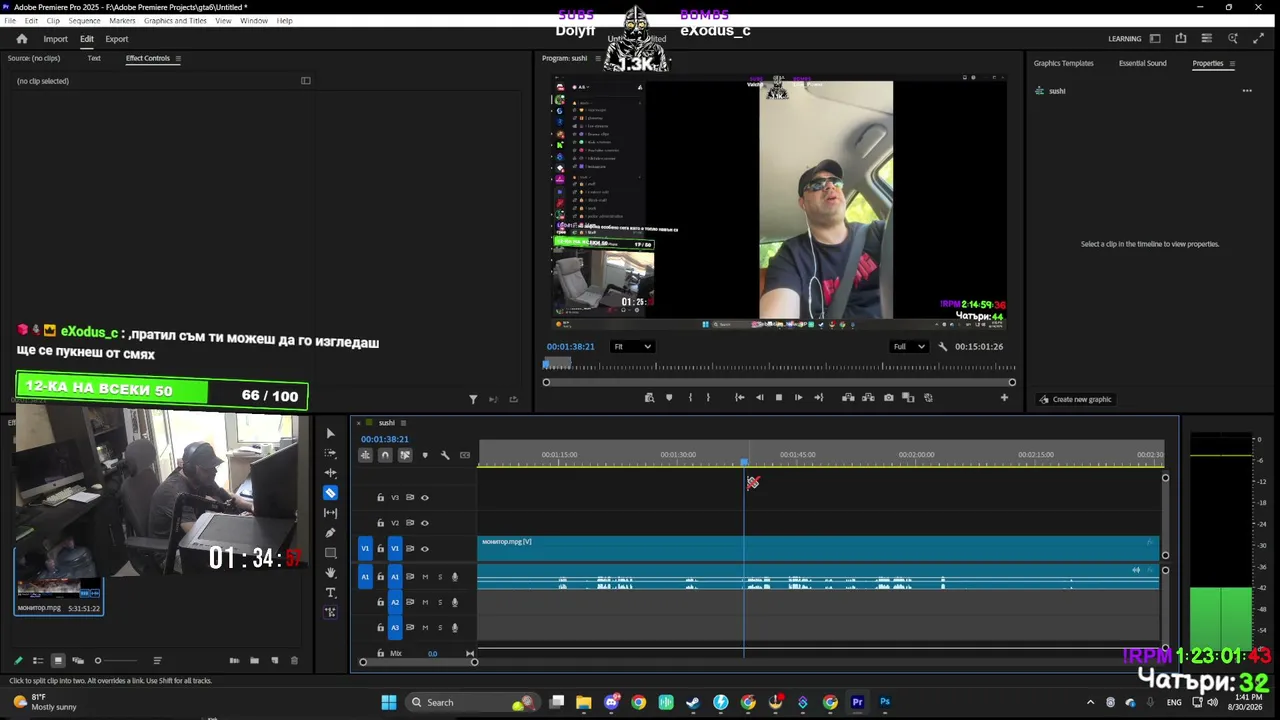1280x720 pixels.
Task: Toggle Linked Selection in timeline
Action: 405,455
